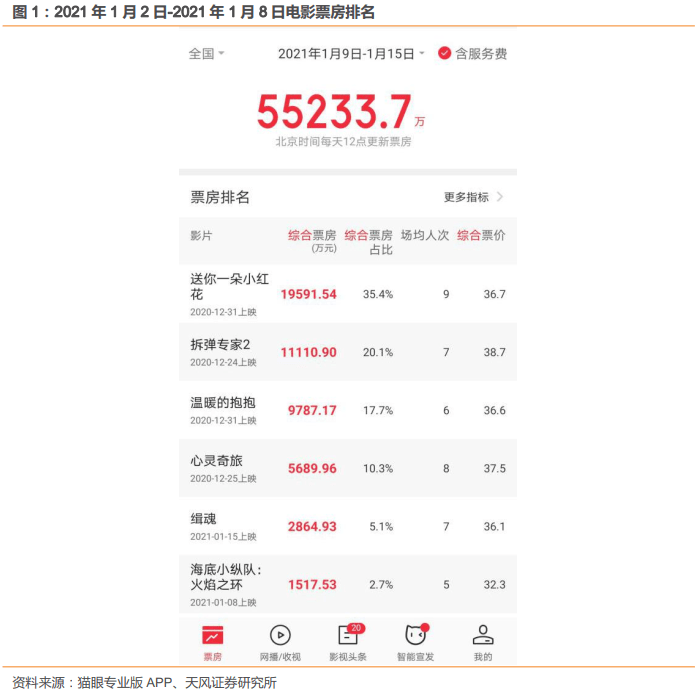
Task: Select the 2864.93 box office value
Action: point(312,526)
